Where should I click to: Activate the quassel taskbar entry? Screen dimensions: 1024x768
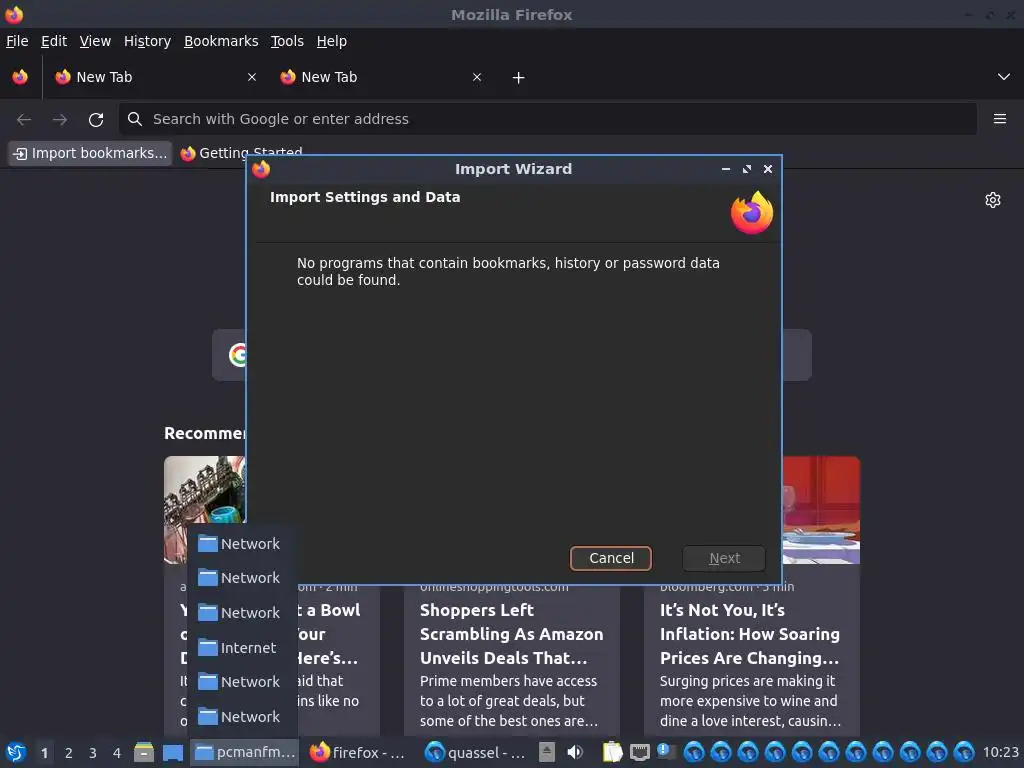(x=475, y=752)
